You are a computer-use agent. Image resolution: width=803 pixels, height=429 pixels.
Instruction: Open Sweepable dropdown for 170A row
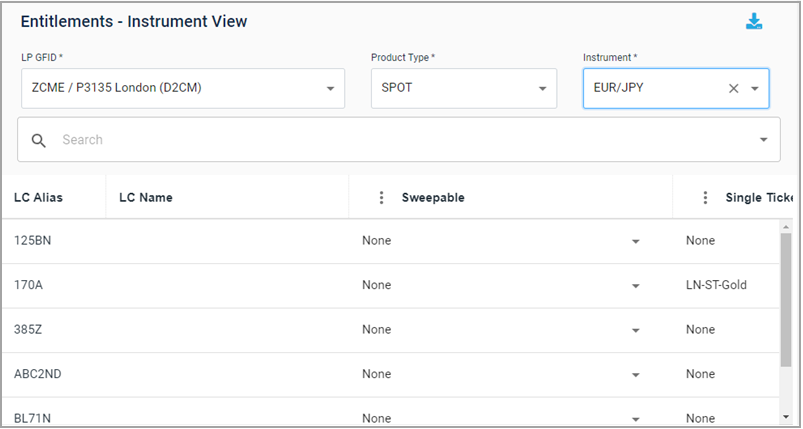click(x=635, y=286)
